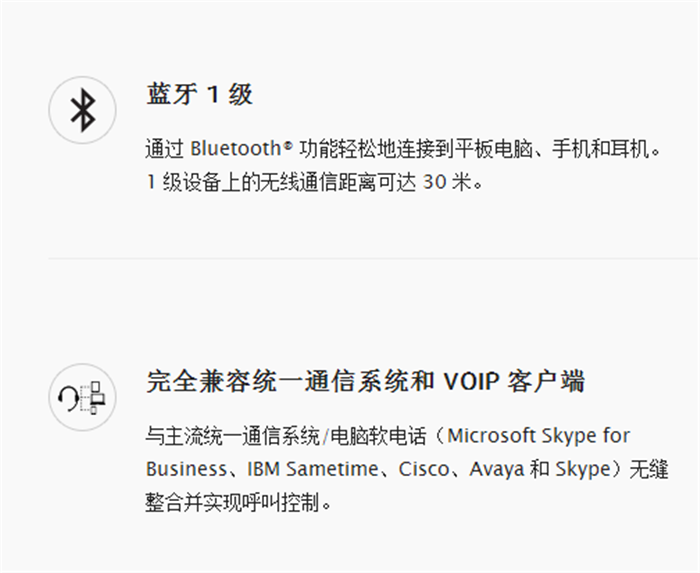Click the Avaya name in the paragraph
Image resolution: width=700 pixels, height=573 pixels.
496,469
